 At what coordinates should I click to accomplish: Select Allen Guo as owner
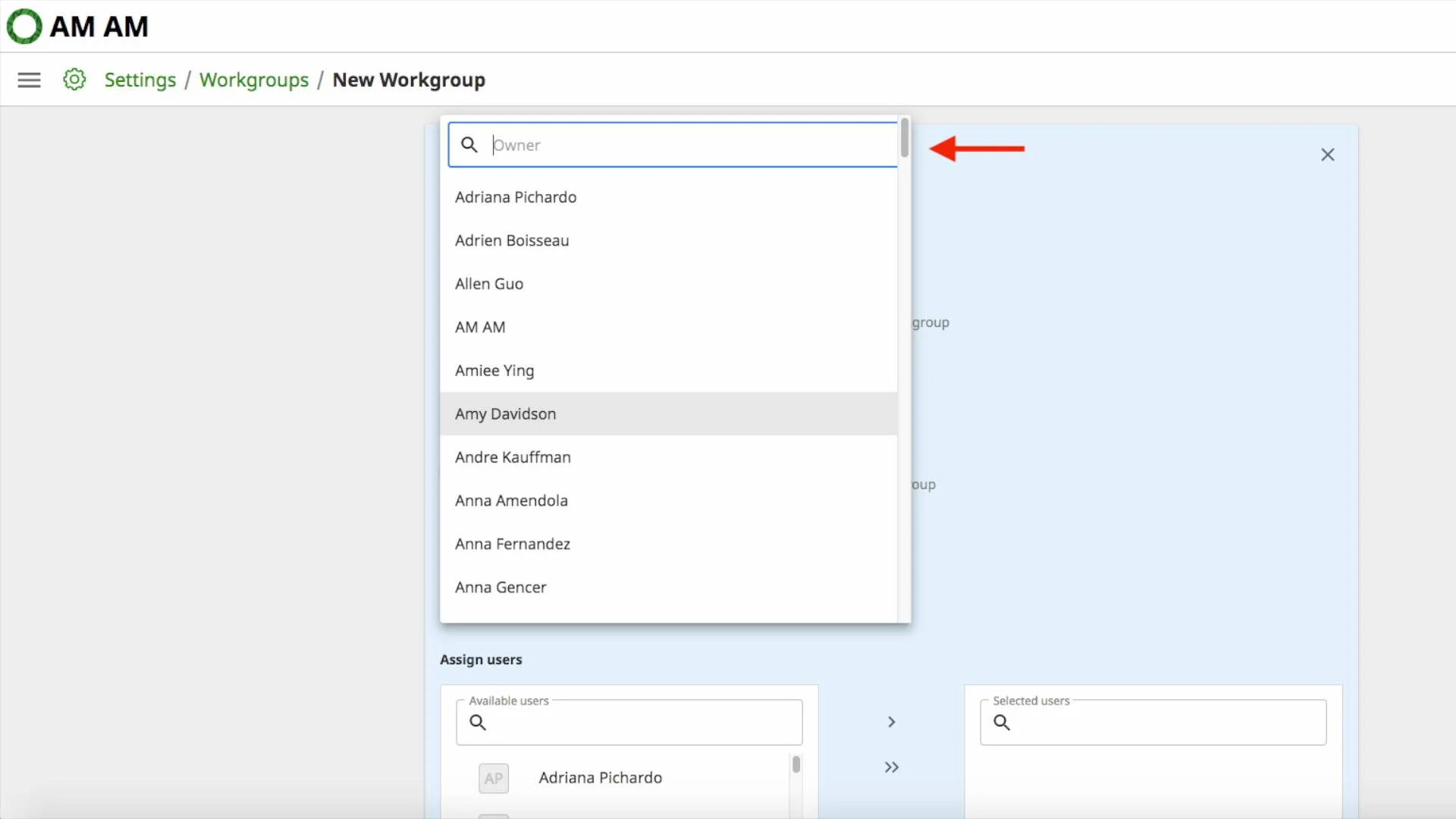[x=669, y=284]
